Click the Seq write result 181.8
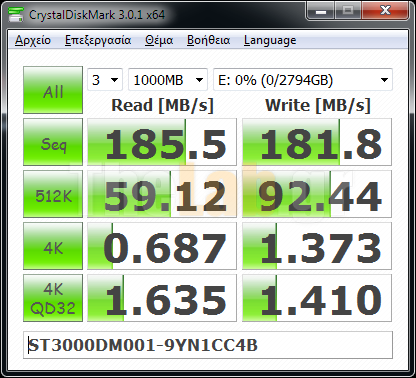The image size is (416, 378). [317, 142]
